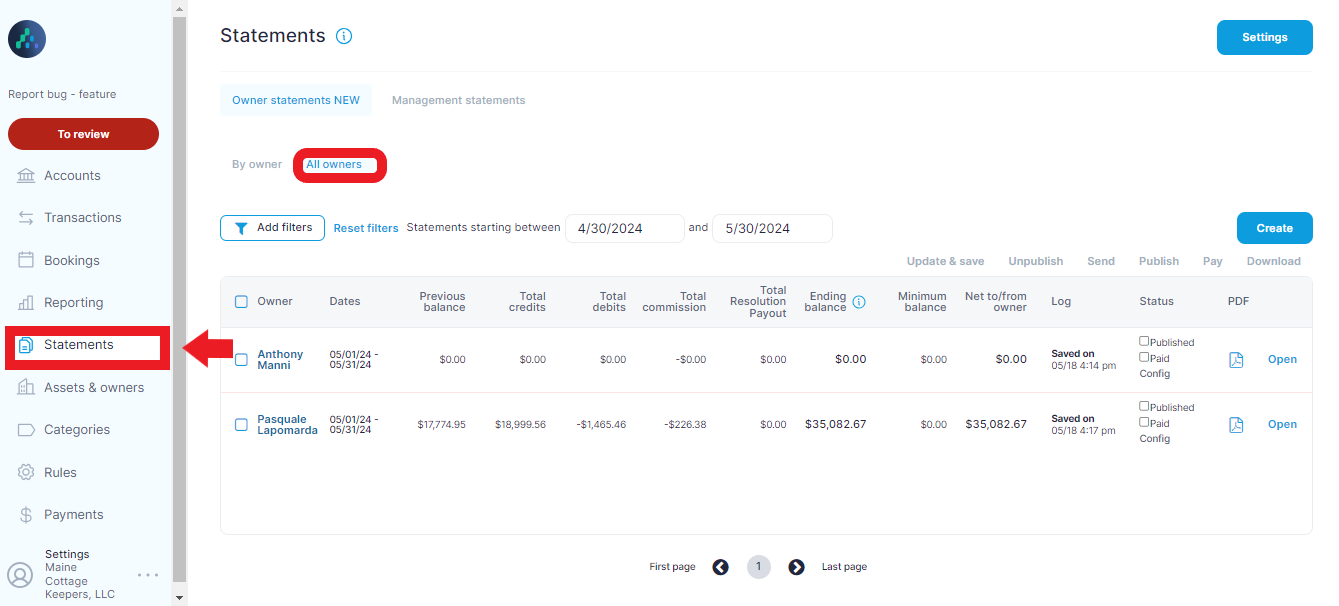Open Assets & owners in the sidebar
Viewport: 1339px width, 606px height.
tap(94, 387)
